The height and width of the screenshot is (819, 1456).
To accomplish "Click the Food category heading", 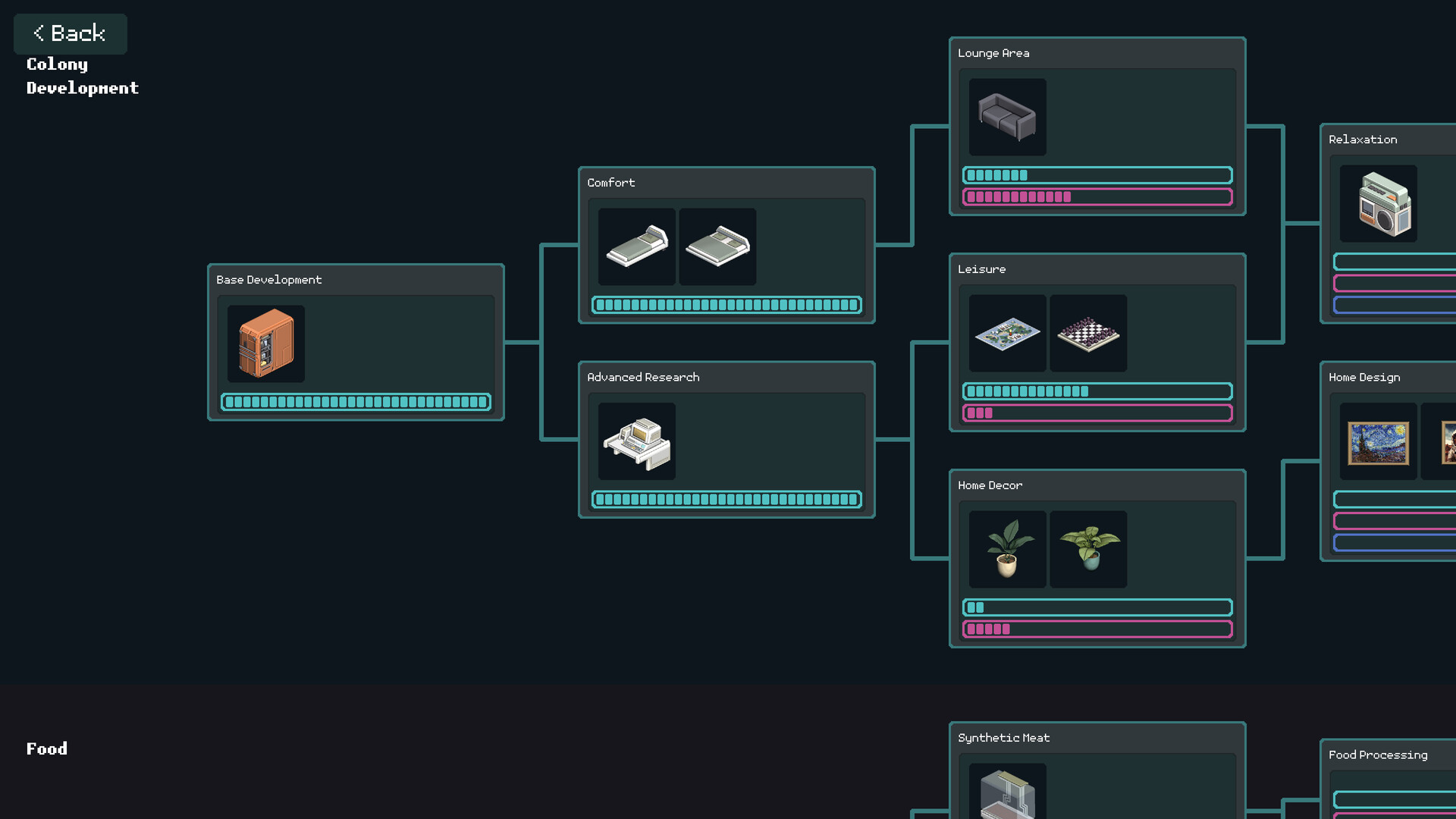I will point(47,748).
